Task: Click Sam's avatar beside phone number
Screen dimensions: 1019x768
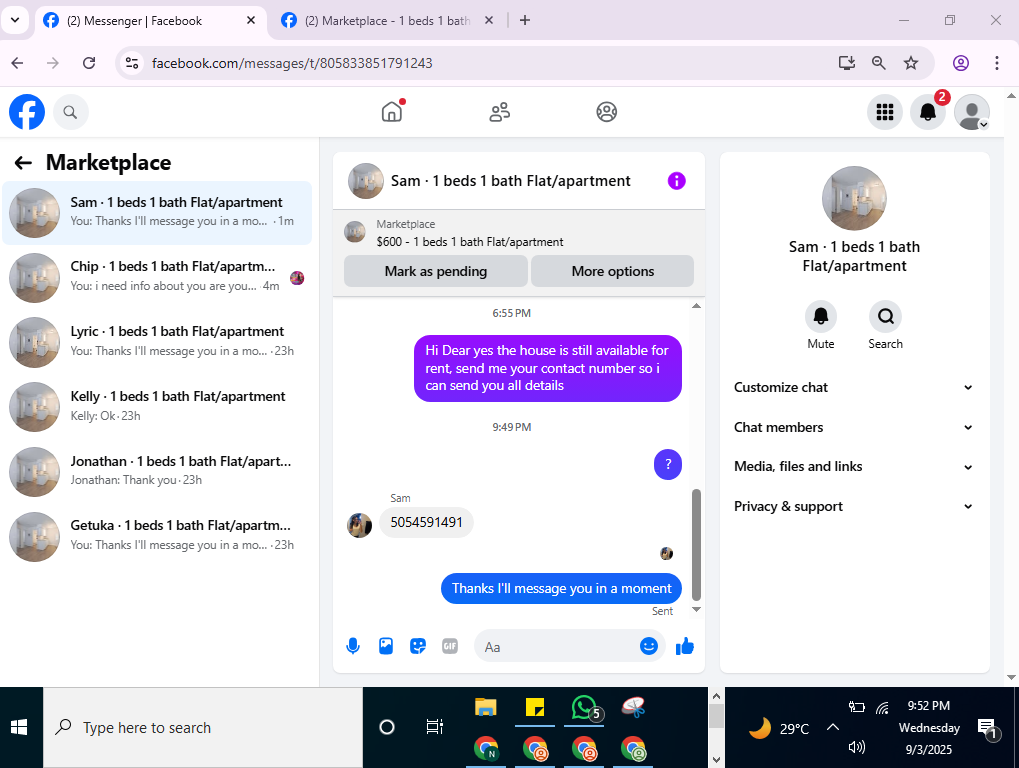Action: click(359, 525)
